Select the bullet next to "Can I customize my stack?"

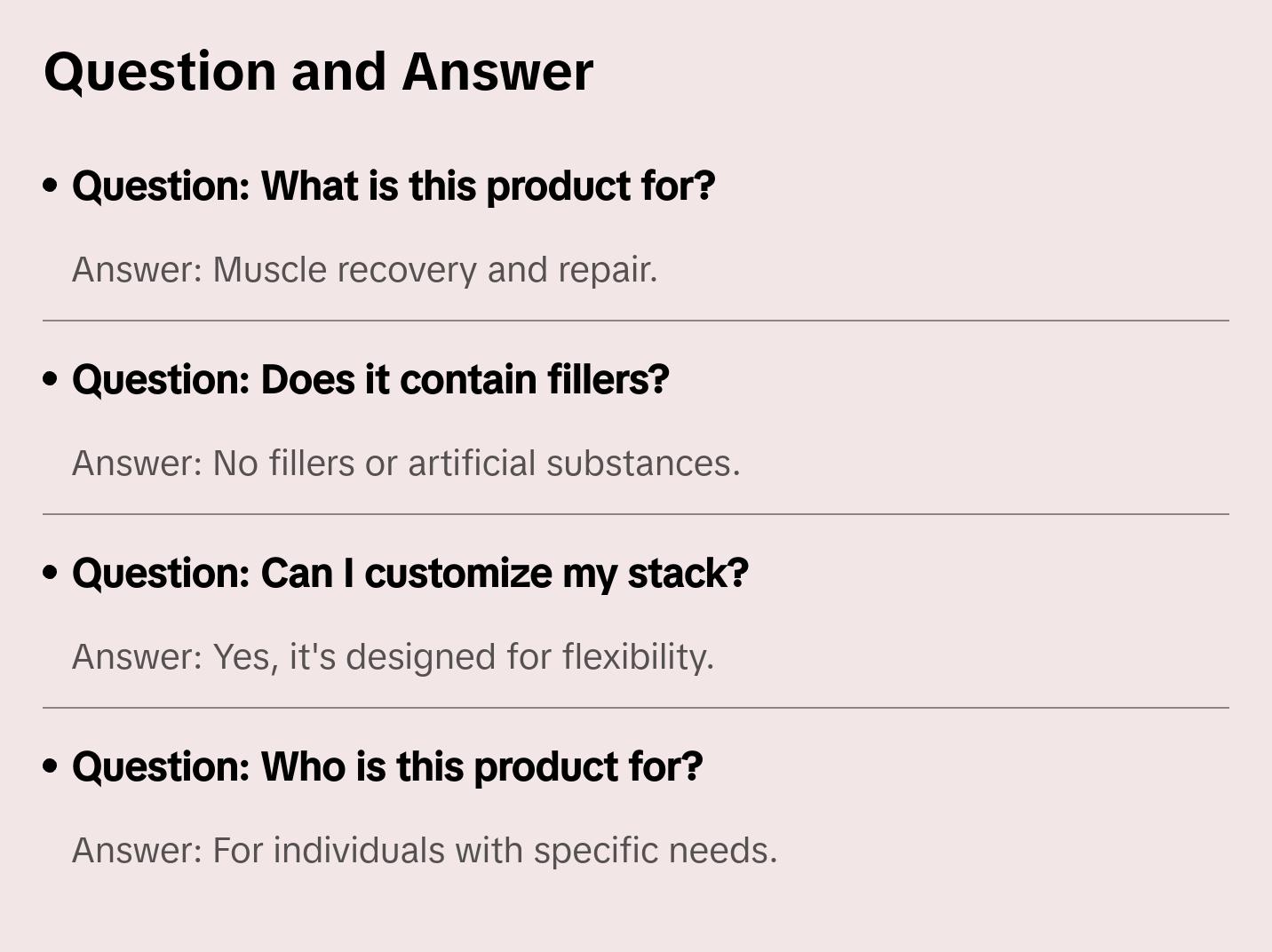(x=51, y=573)
